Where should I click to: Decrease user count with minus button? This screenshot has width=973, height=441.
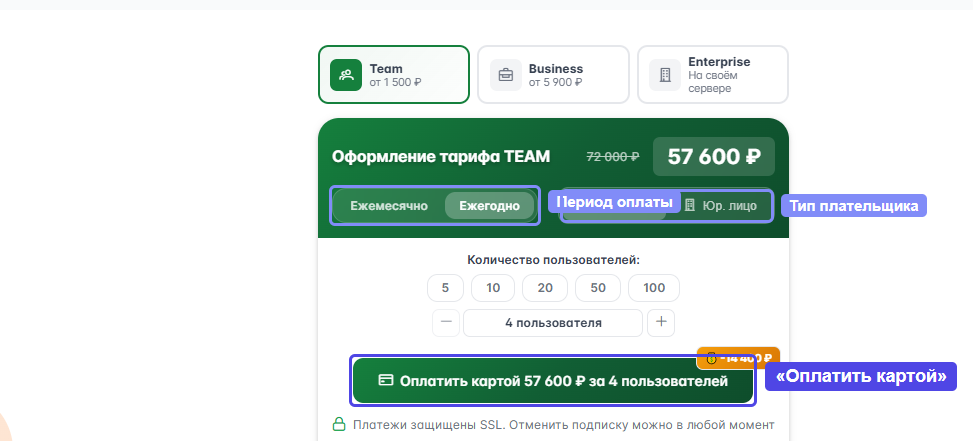pyautogui.click(x=446, y=323)
